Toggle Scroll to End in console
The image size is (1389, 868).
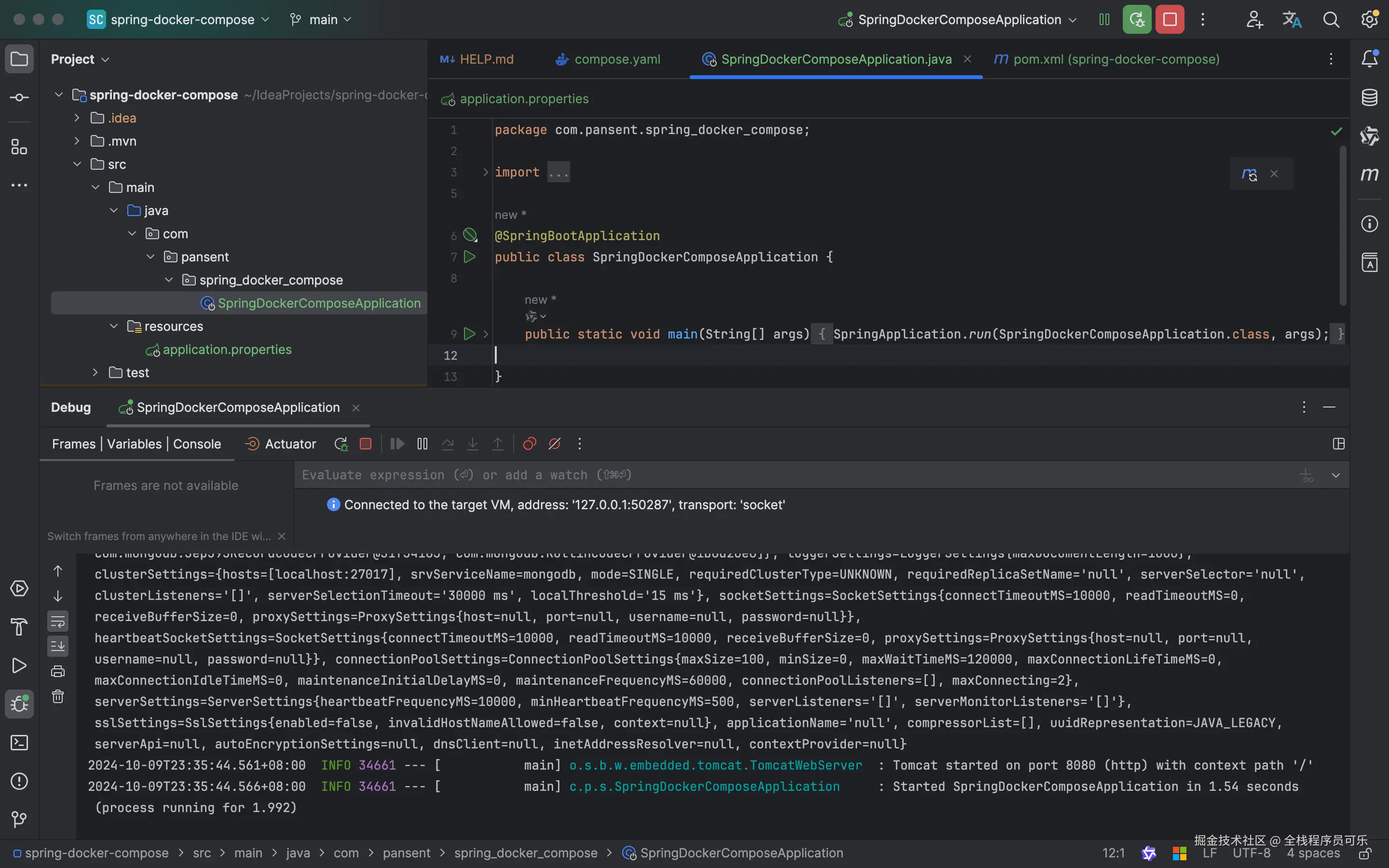[58, 646]
